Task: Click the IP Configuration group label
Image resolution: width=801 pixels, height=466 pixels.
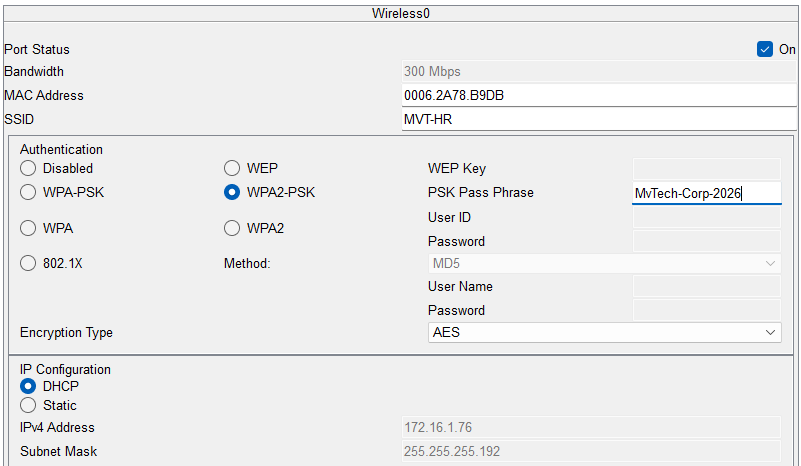Action: [x=65, y=369]
